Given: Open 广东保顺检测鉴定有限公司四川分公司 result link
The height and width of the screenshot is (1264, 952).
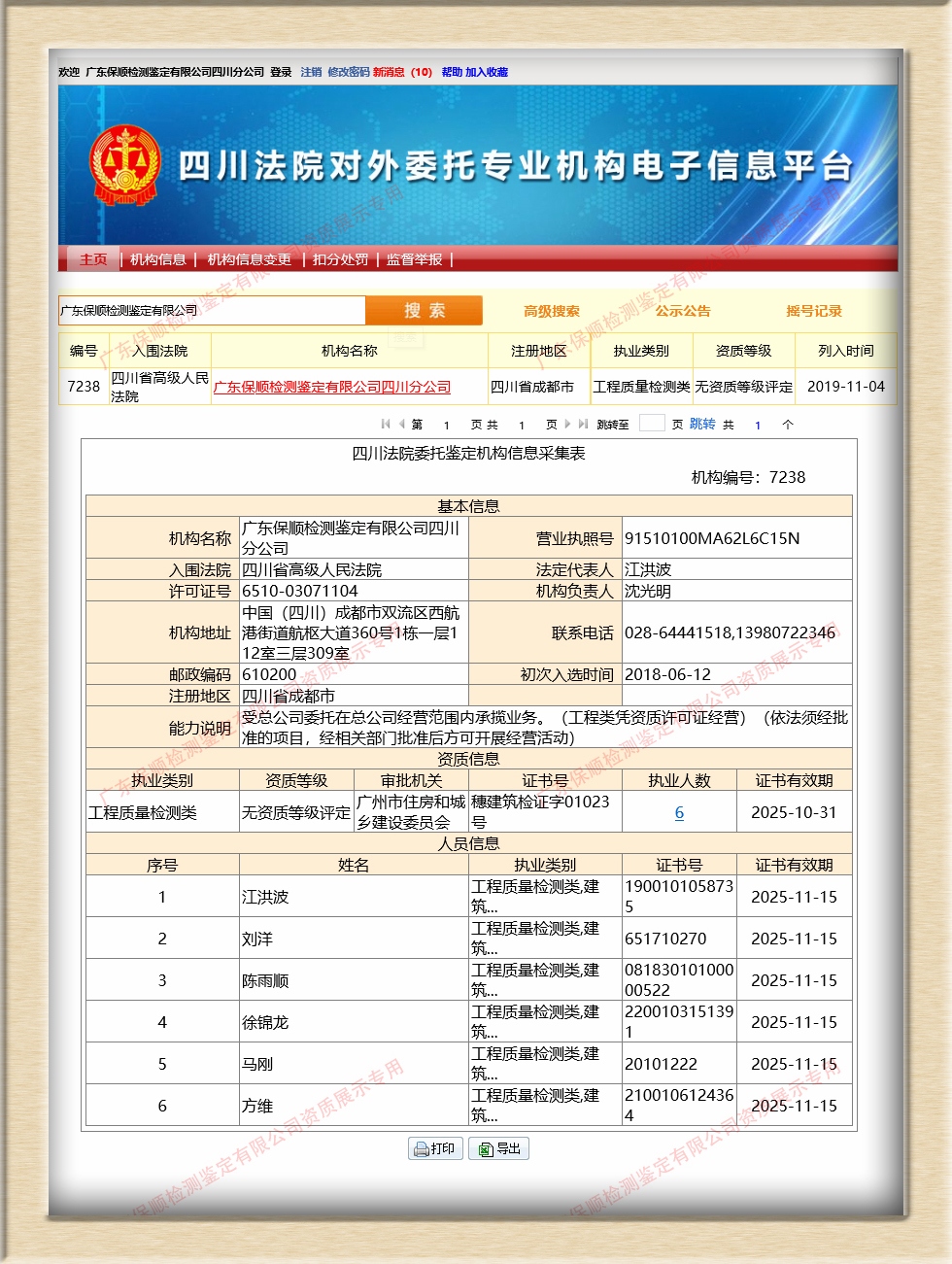Looking at the screenshot, I should point(332,387).
